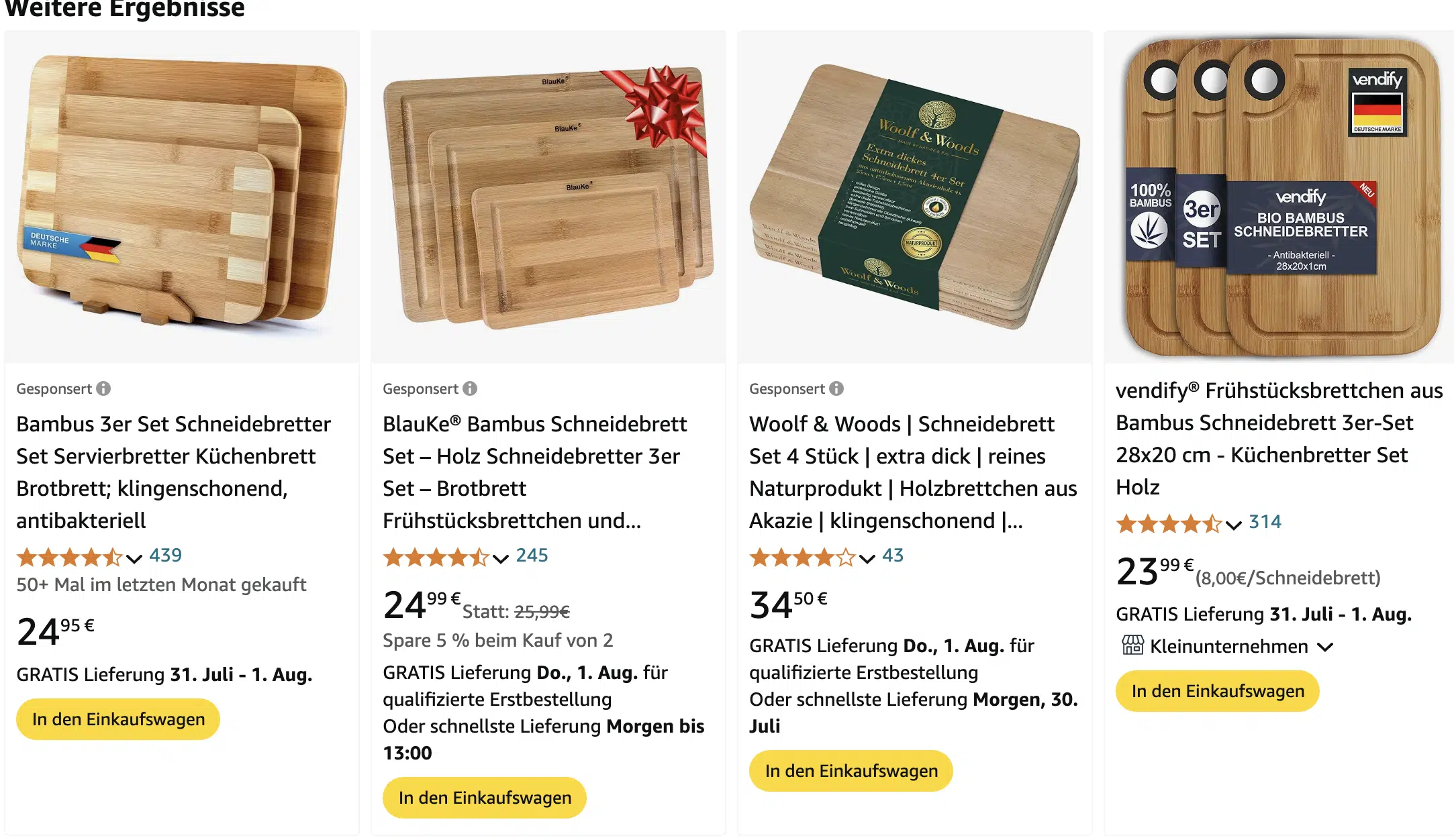Open BlauKe boards image with red bow
1454x840 pixels.
[x=548, y=197]
